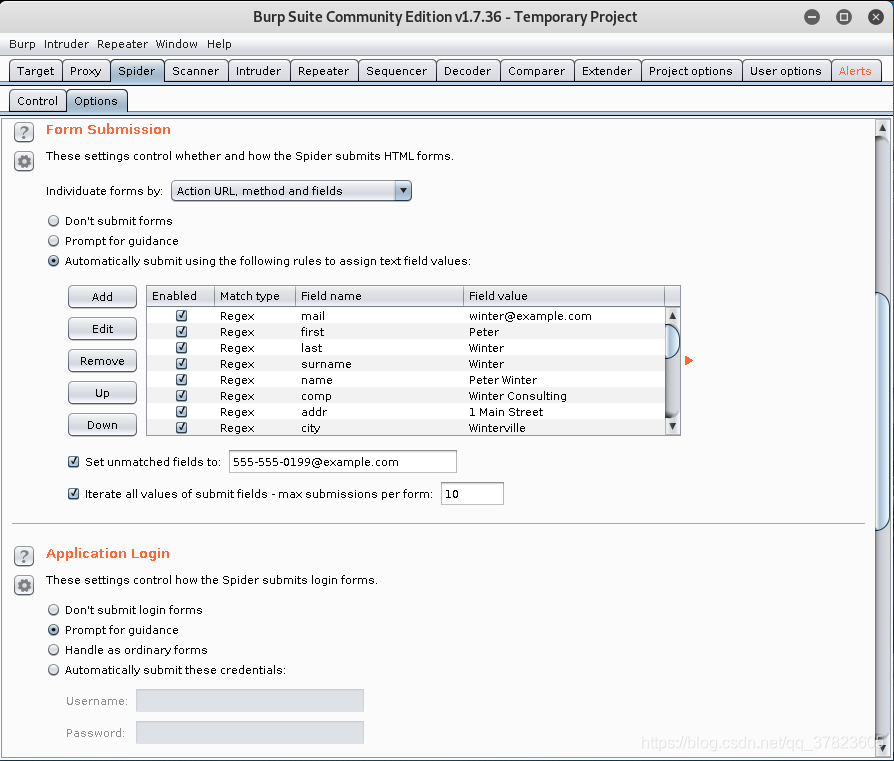Open Application Login settings gear icon

pyautogui.click(x=24, y=585)
